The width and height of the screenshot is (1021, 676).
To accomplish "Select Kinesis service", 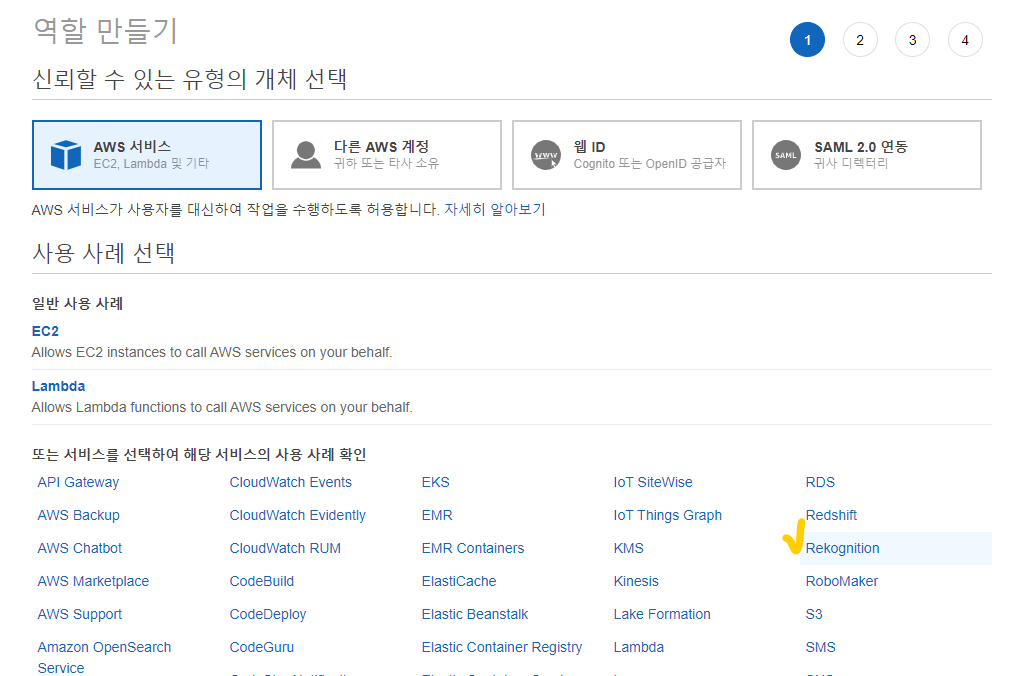I will coord(636,581).
